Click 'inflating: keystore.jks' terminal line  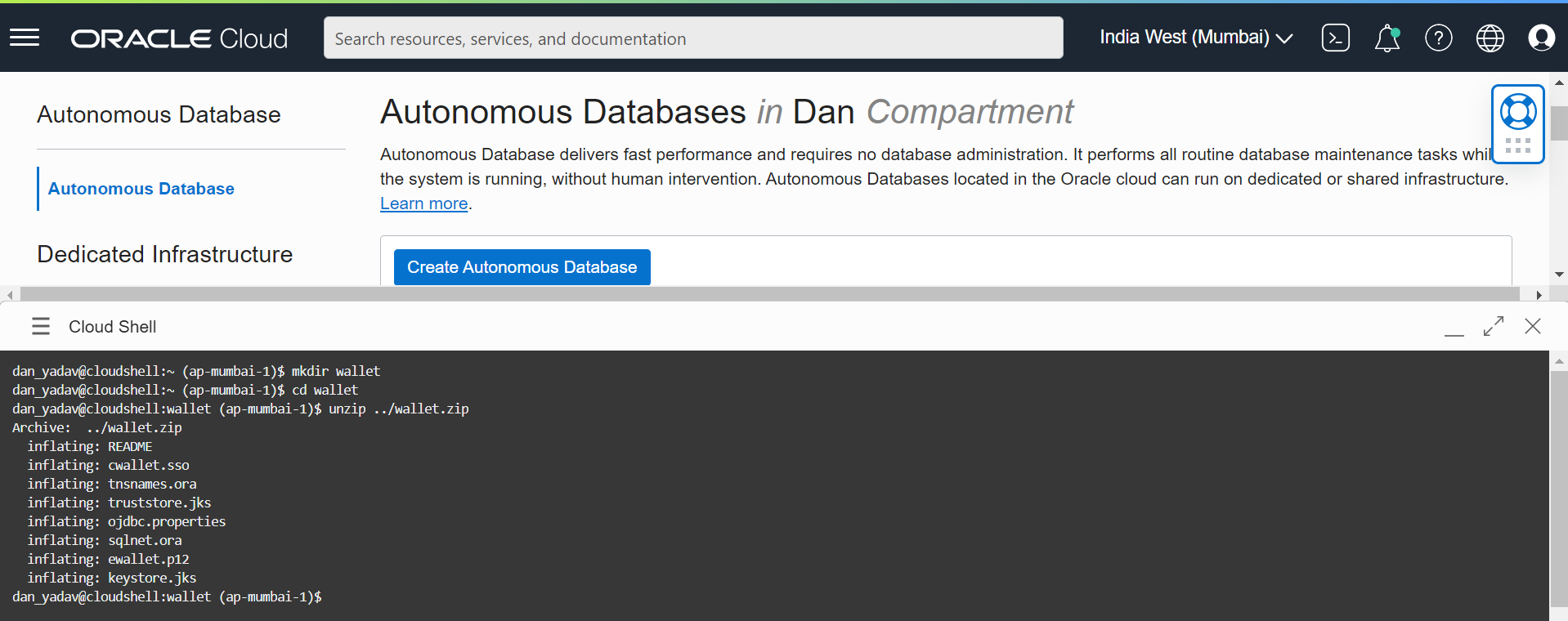pyautogui.click(x=112, y=579)
